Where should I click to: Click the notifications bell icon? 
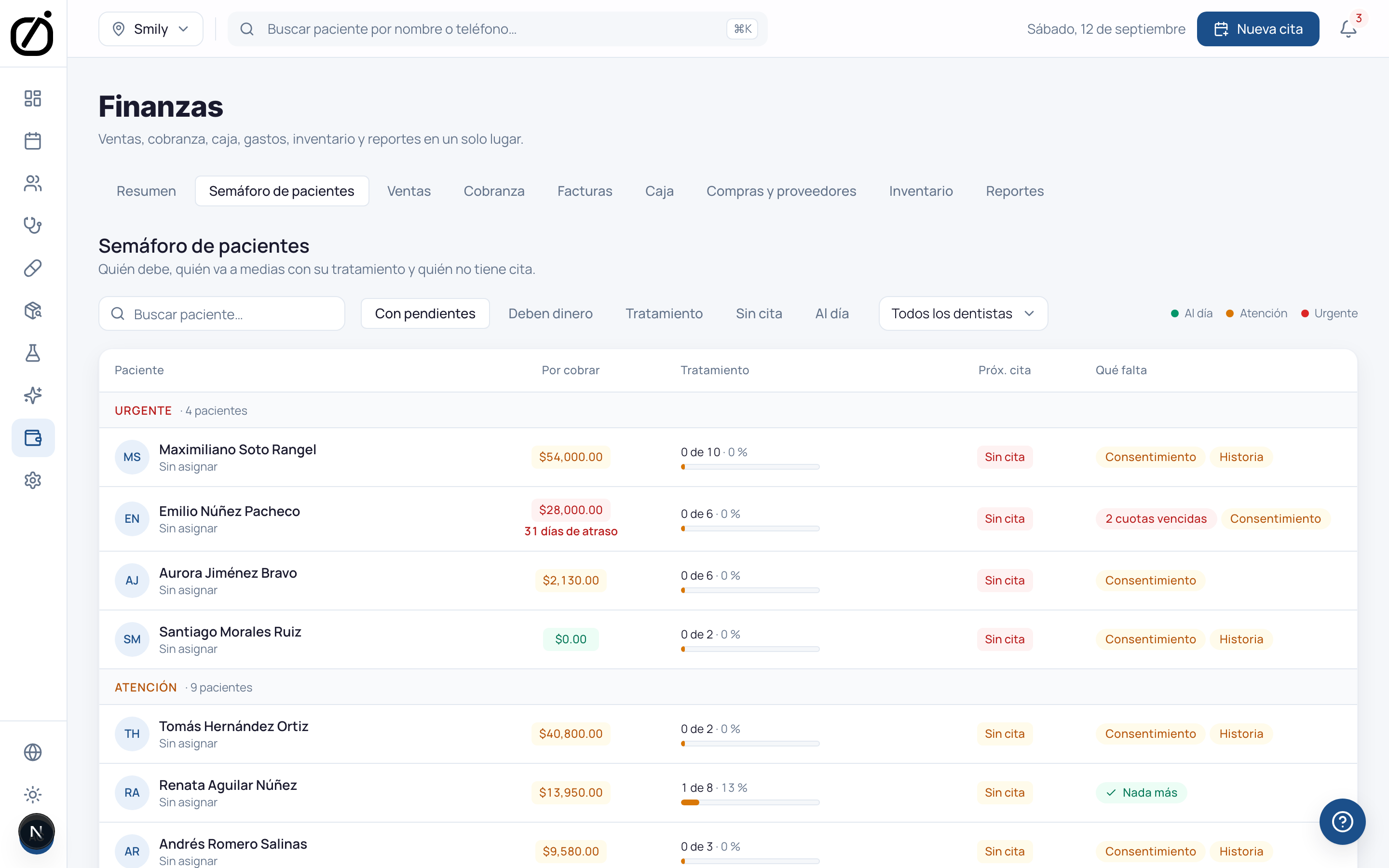(1348, 29)
